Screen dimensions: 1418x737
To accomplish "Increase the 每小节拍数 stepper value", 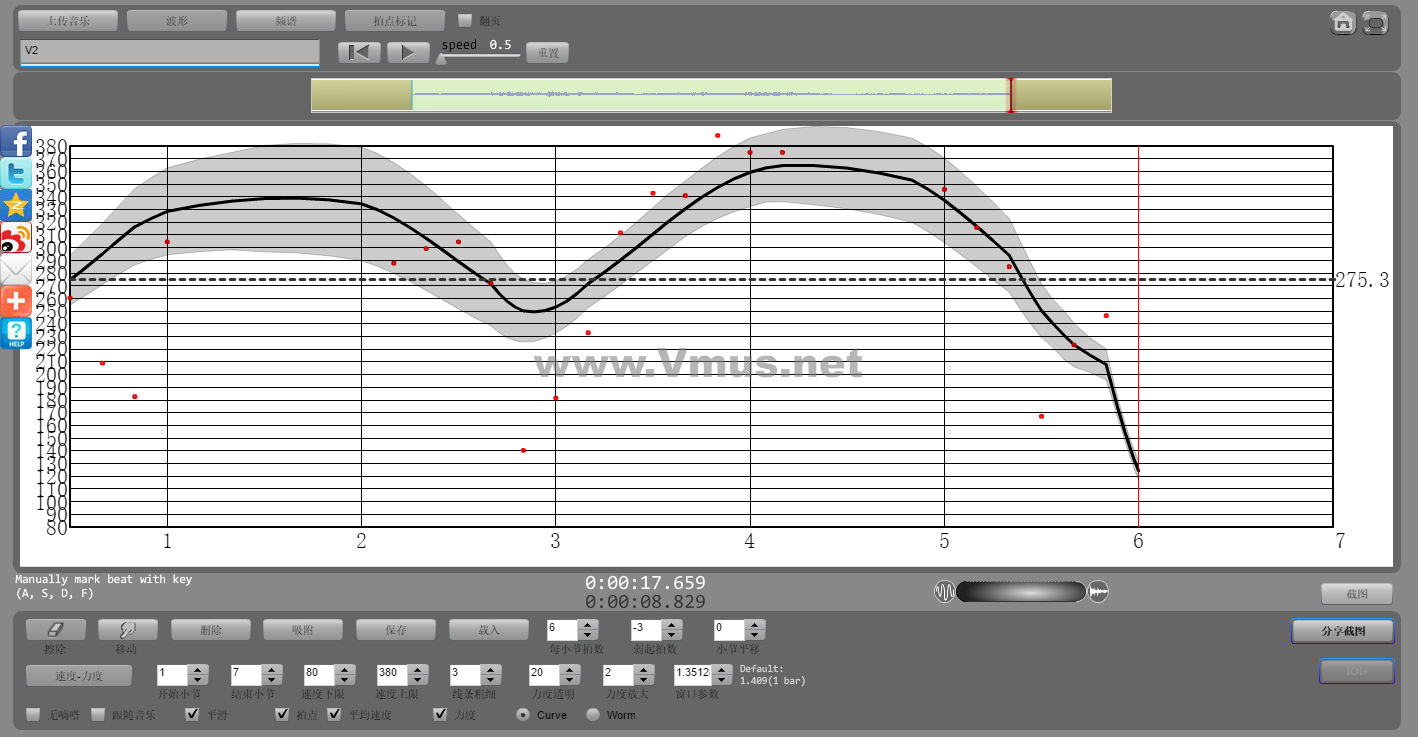I will point(588,625).
